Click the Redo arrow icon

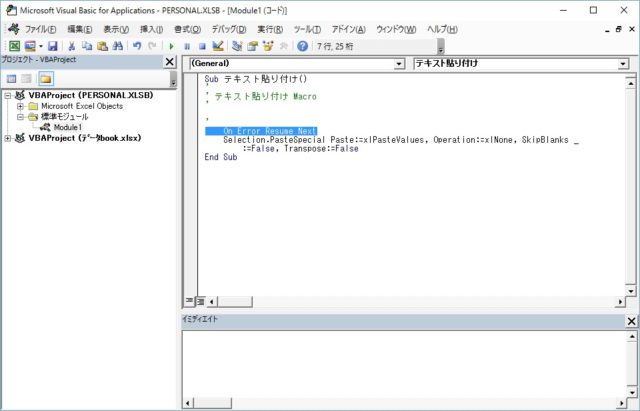(152, 46)
